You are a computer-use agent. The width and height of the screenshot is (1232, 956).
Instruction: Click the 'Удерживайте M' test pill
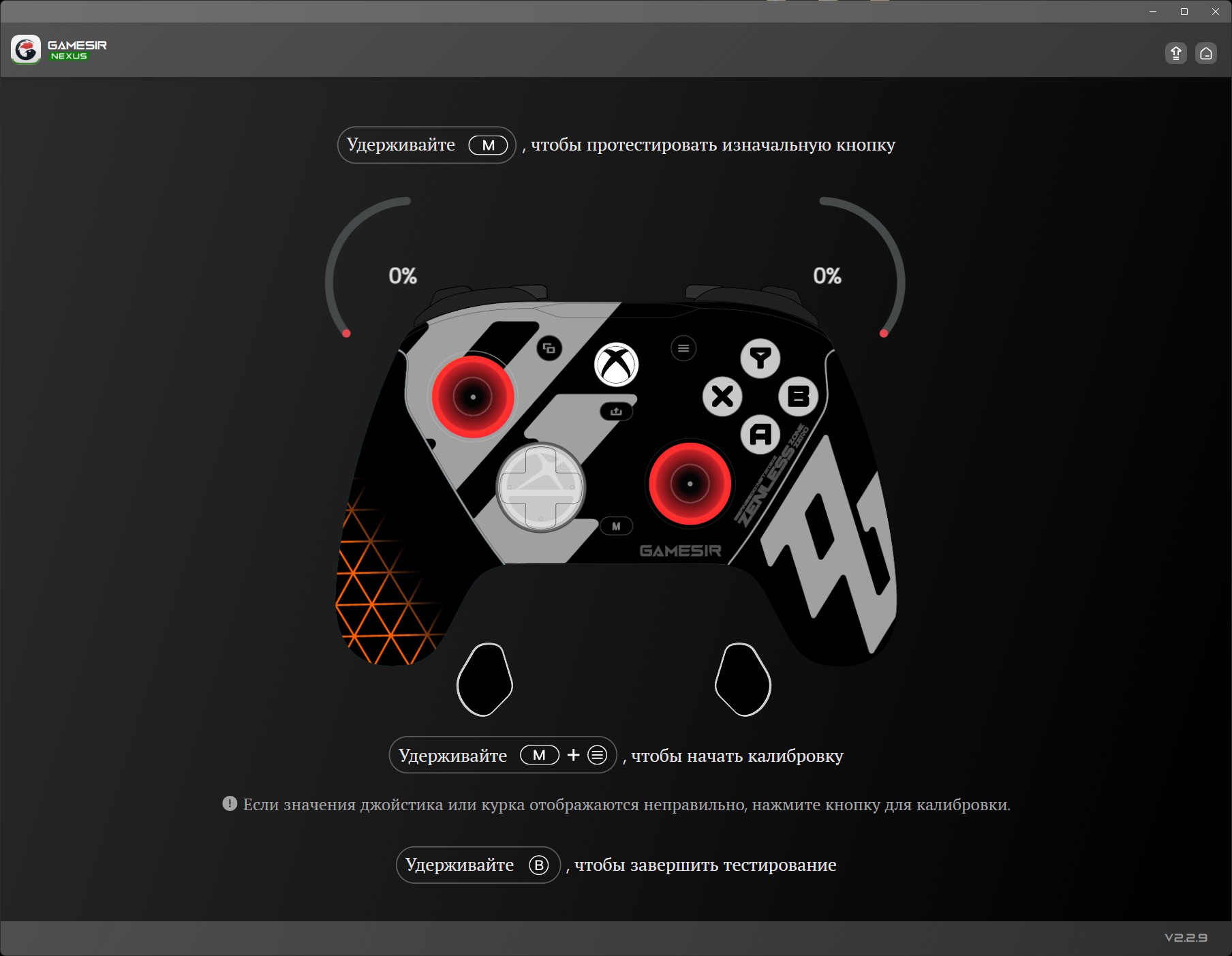(427, 145)
